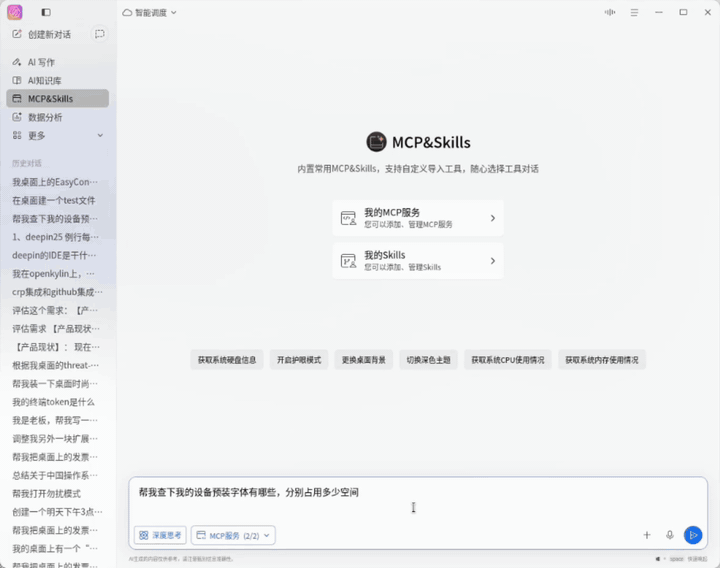Image resolution: width=720 pixels, height=568 pixels.
Task: Open history chat 创建一个明天下午3点…
Action: [x=57, y=512]
